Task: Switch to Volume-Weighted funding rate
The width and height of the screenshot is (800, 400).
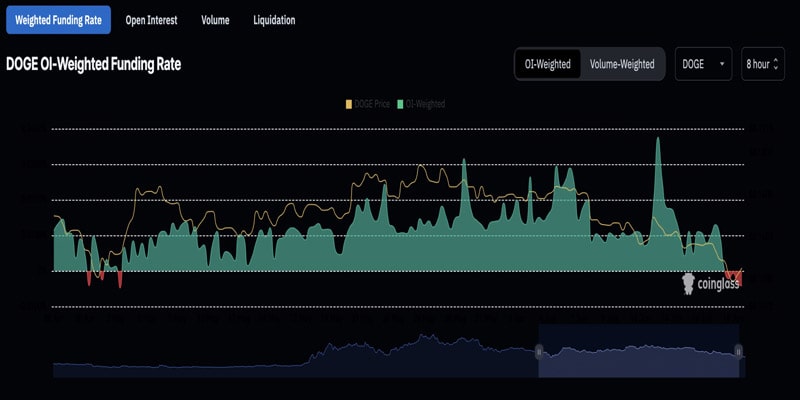Action: (x=622, y=64)
